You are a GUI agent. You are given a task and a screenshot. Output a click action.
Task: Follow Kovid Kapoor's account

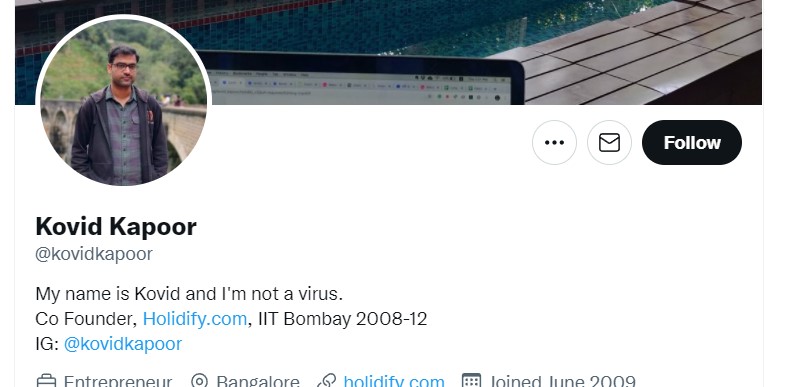[x=691, y=142]
